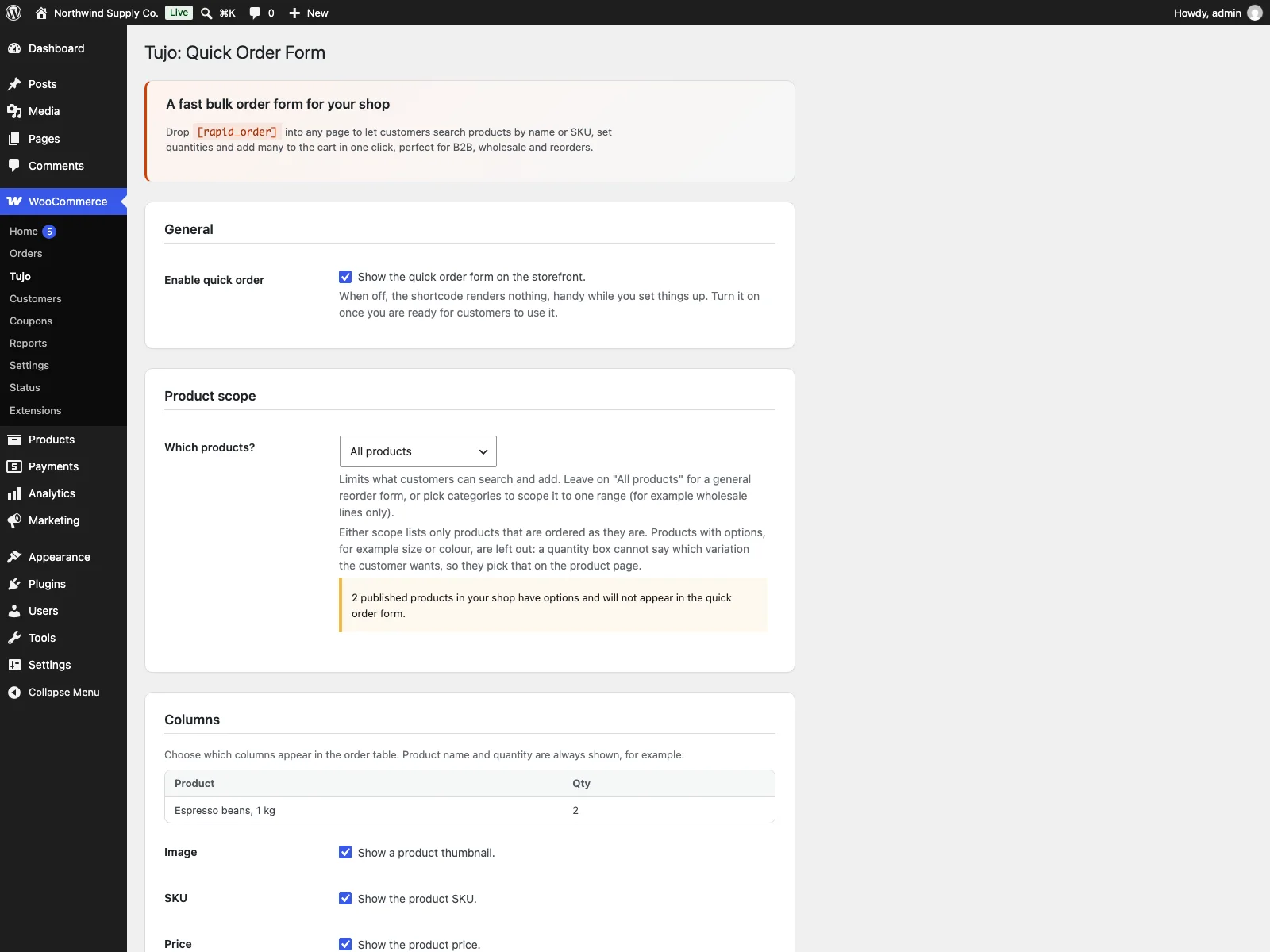
Task: Uncheck Show the quick order form checkbox
Action: click(x=345, y=277)
